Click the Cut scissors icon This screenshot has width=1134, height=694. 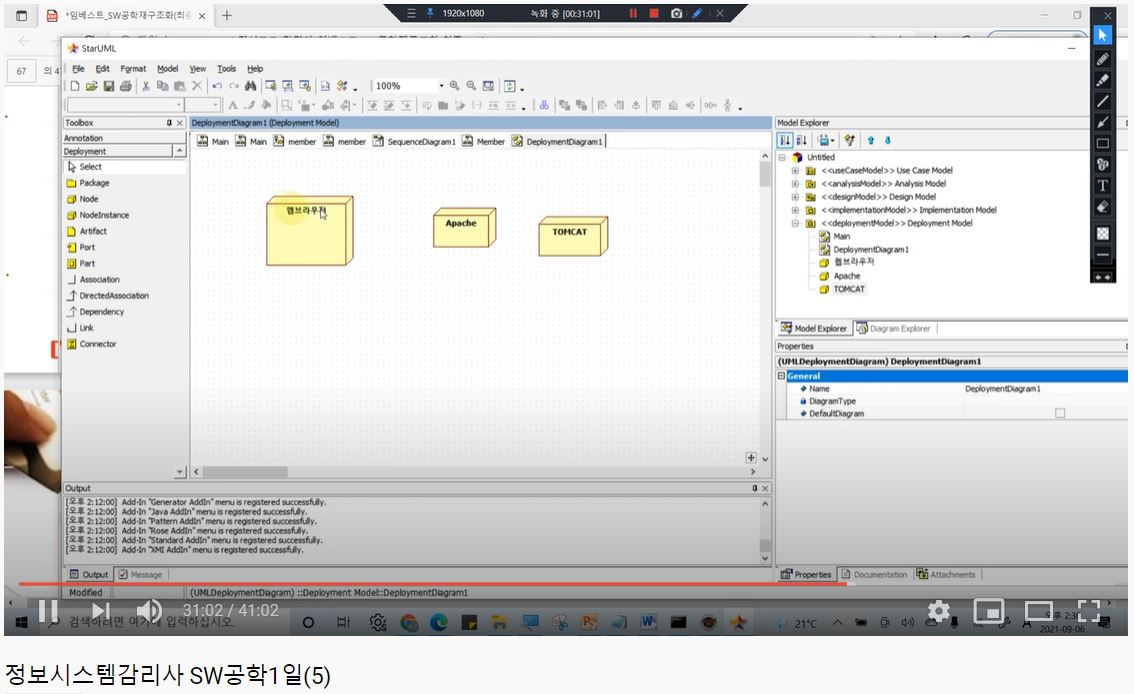click(145, 86)
